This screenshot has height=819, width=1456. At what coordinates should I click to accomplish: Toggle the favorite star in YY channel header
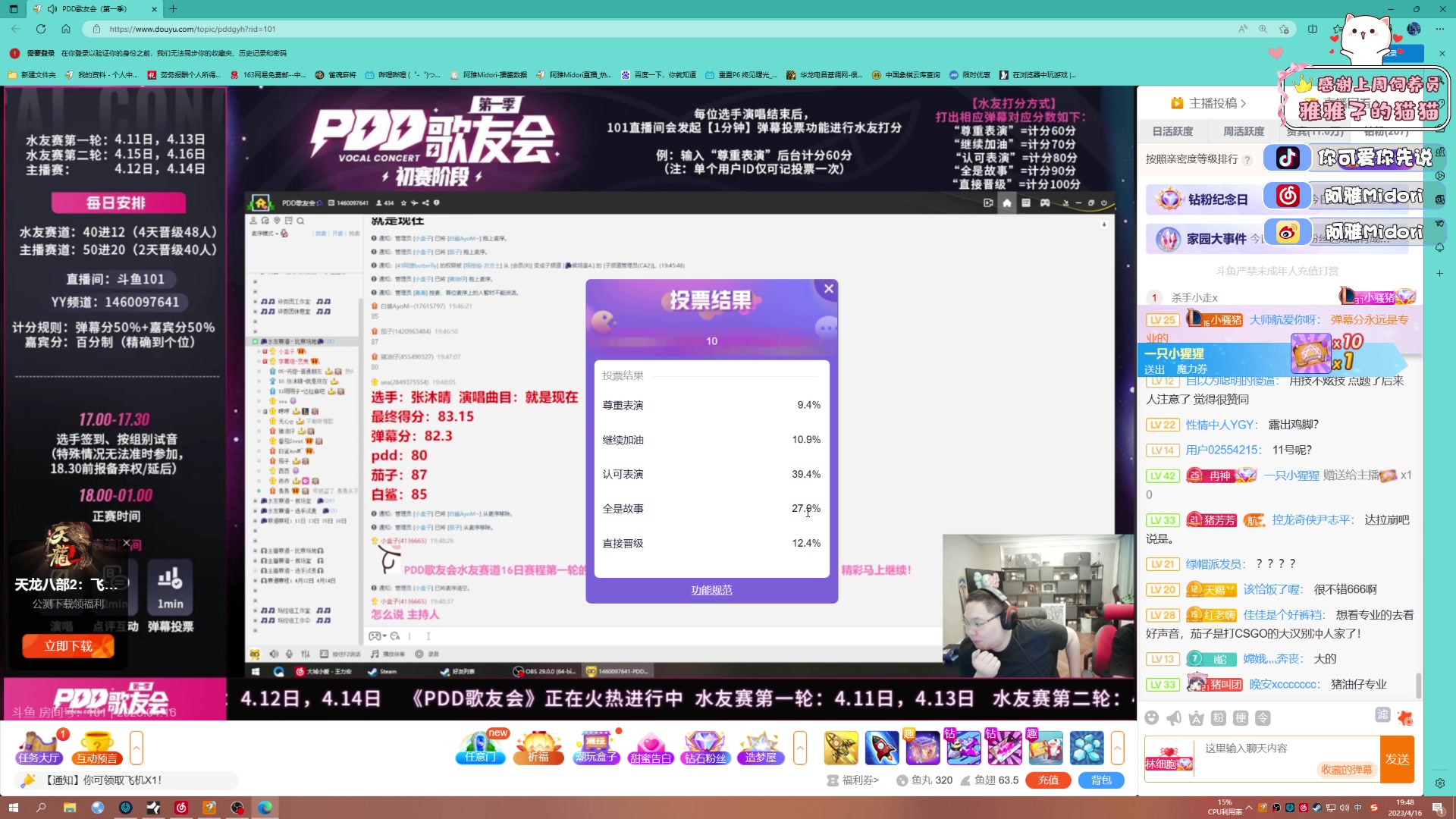(x=403, y=203)
